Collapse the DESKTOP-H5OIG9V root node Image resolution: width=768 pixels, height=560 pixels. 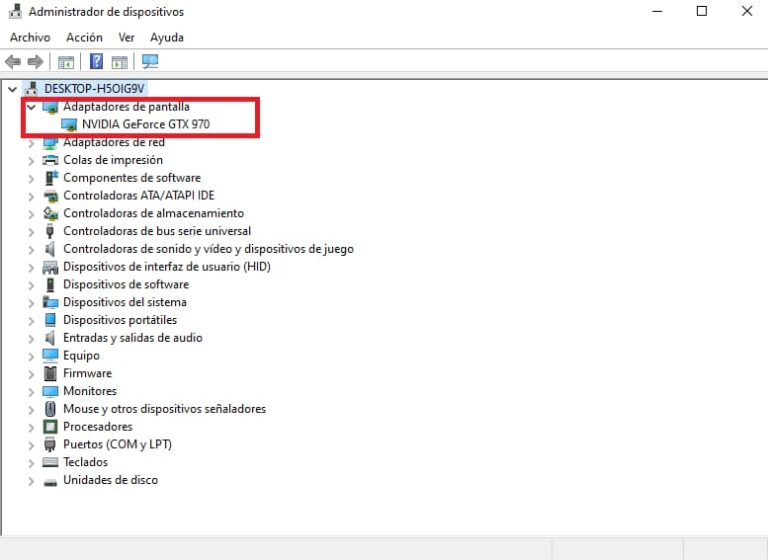pos(12,88)
